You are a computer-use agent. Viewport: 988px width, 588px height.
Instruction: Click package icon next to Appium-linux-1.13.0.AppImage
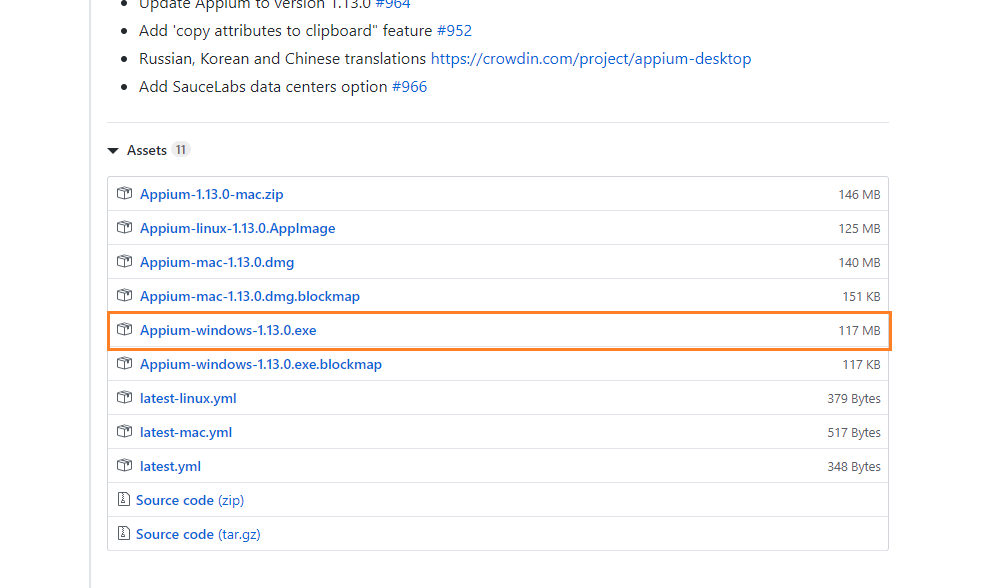point(124,228)
